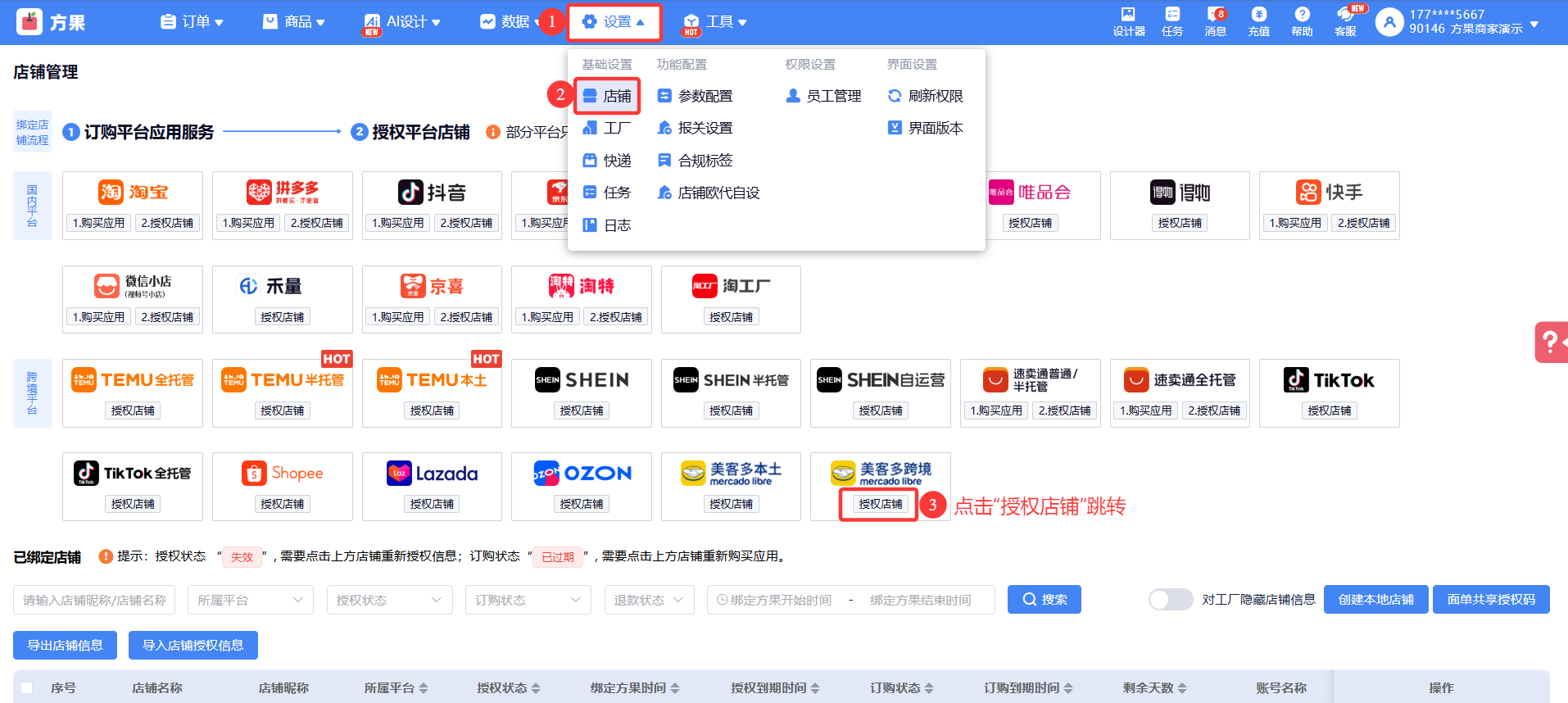
Task: Click 2.授权店铺 under 快手
Action: point(1363,223)
